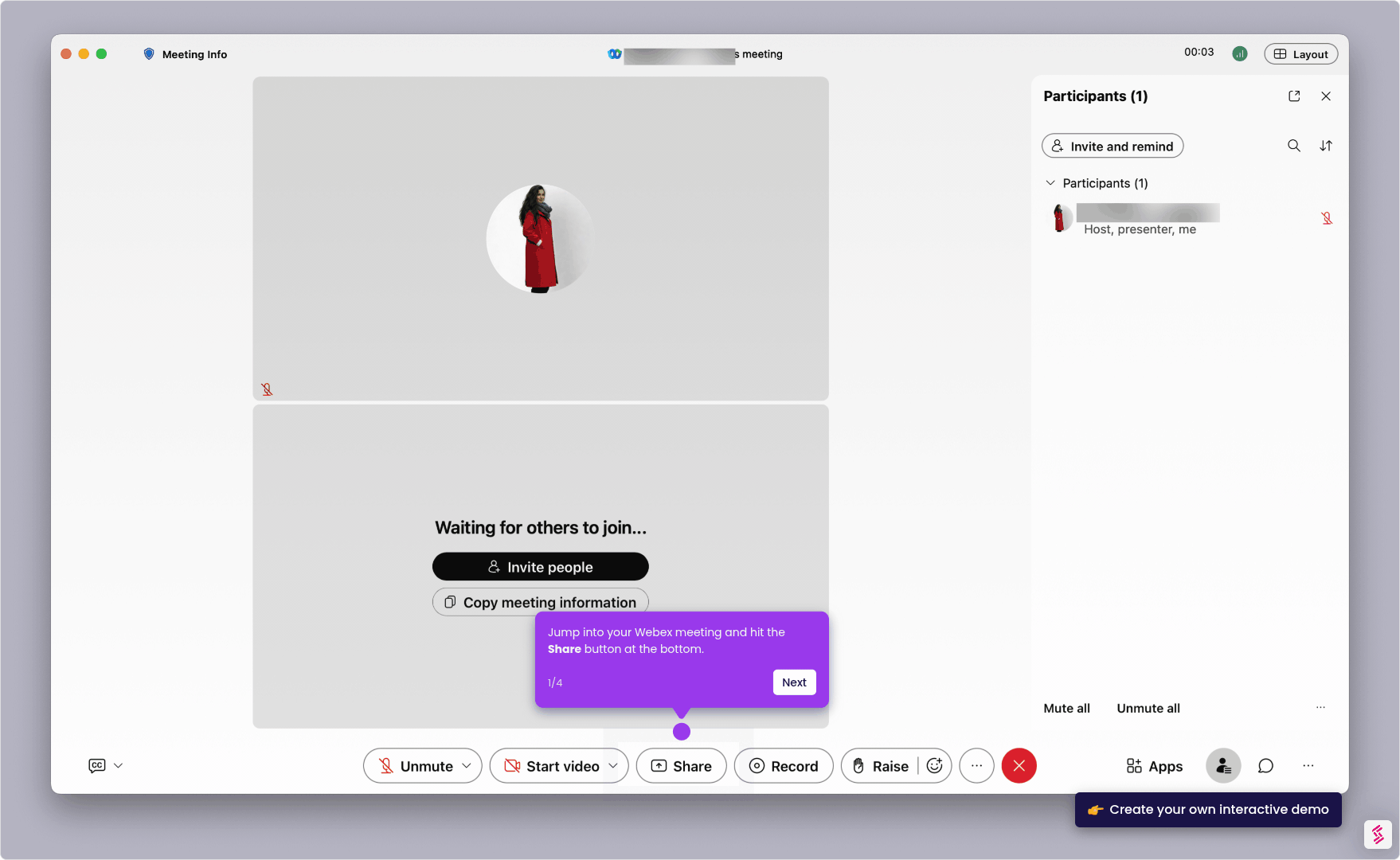This screenshot has width=1400, height=860.
Task: Click Invite and remind button
Action: coord(1113,146)
